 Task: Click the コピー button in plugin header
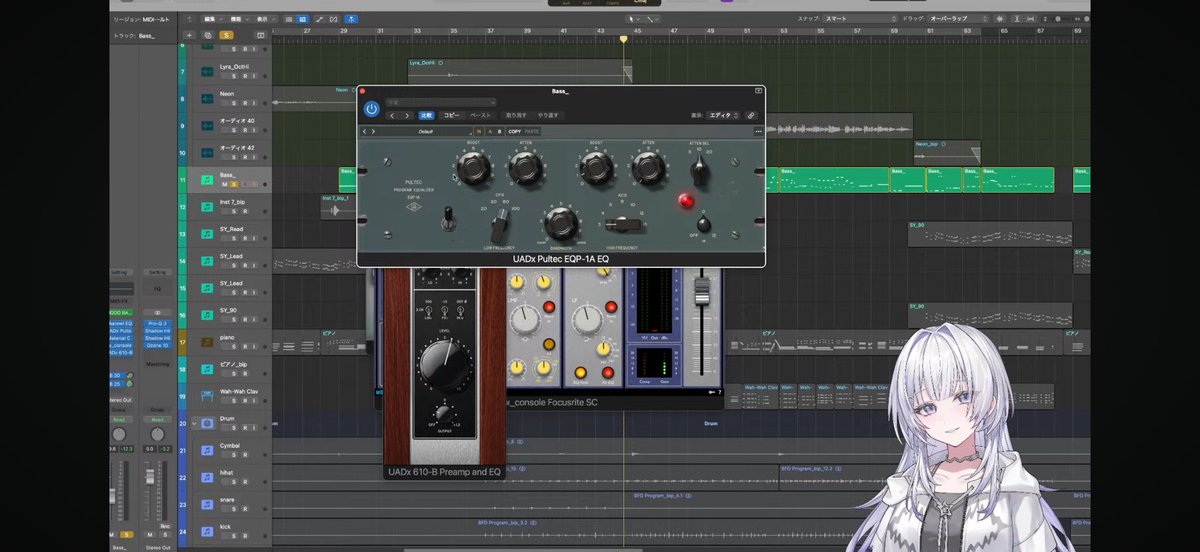click(x=452, y=115)
